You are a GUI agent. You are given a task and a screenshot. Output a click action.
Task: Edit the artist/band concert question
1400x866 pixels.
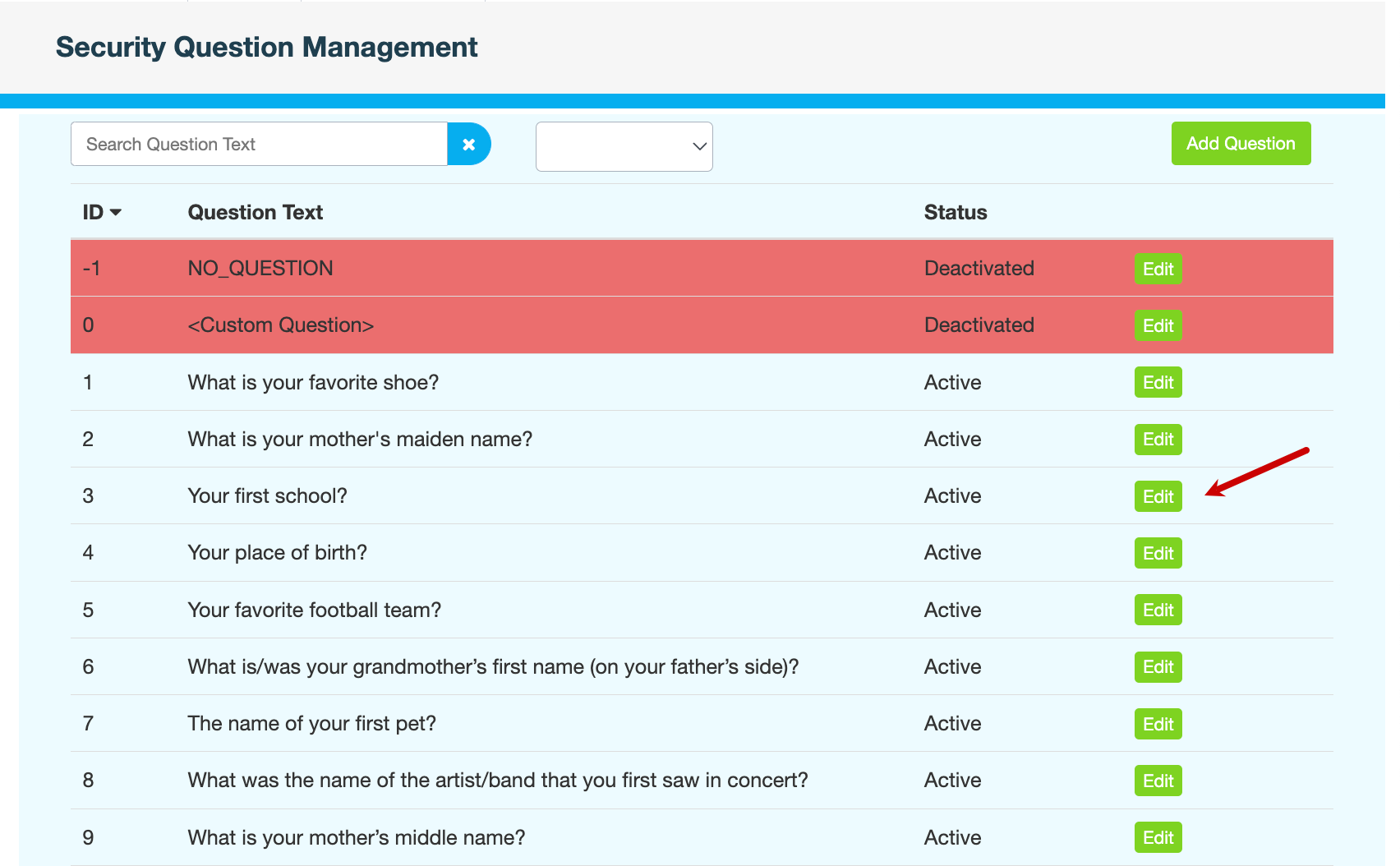1158,781
